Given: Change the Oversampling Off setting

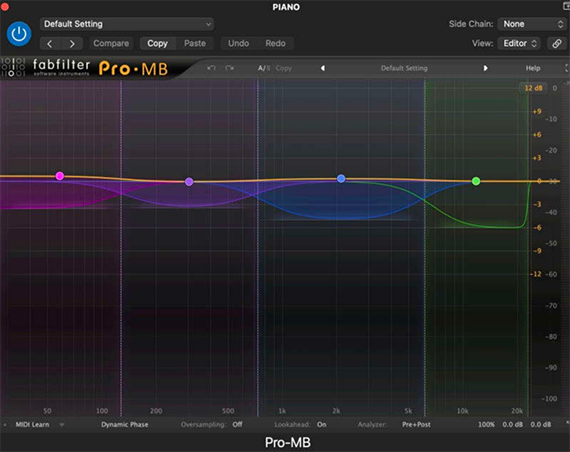Looking at the screenshot, I should click(x=237, y=424).
